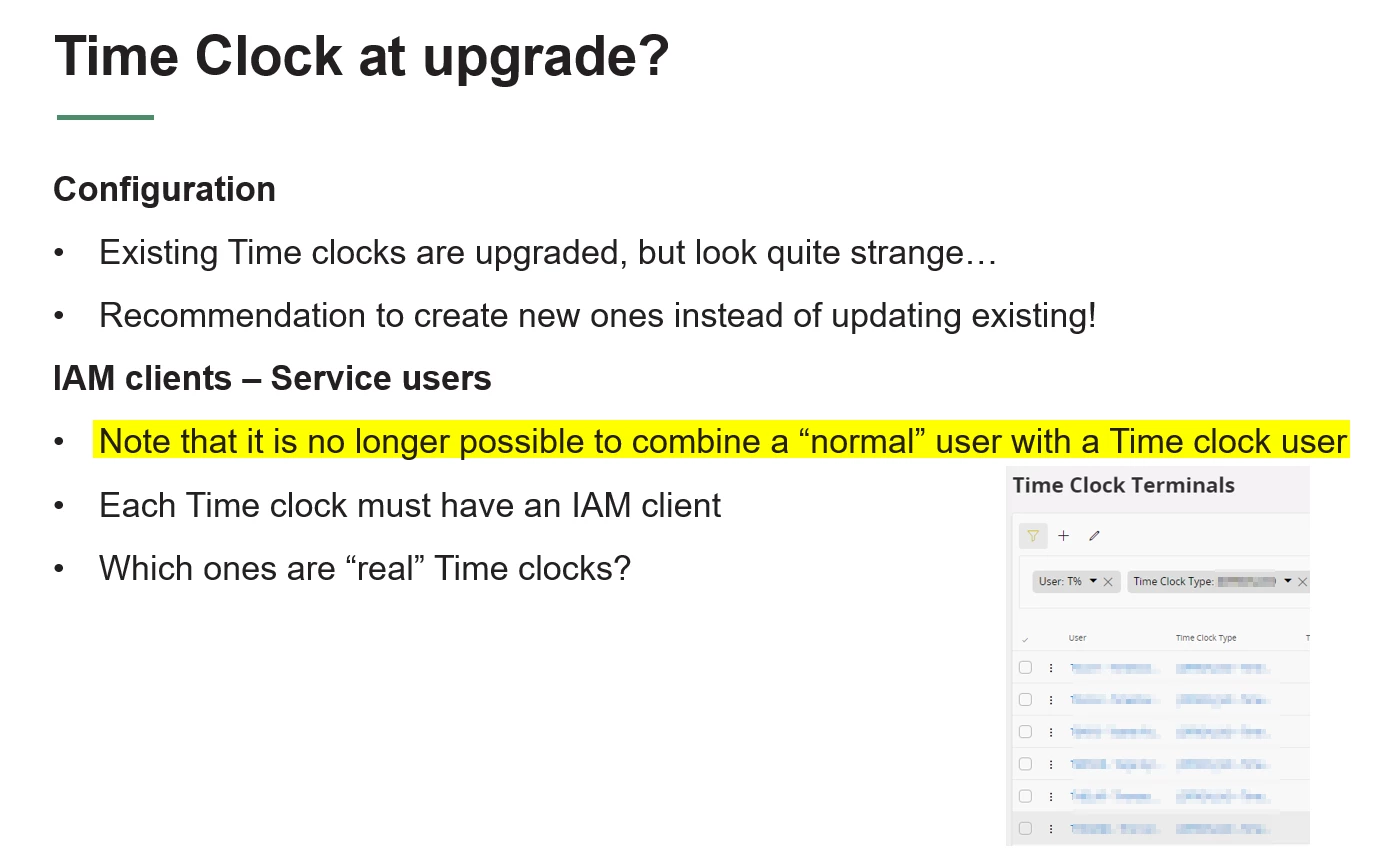This screenshot has height=851, width=1382.
Task: Add a new Time Clock Terminal with plus icon
Action: 1063,536
